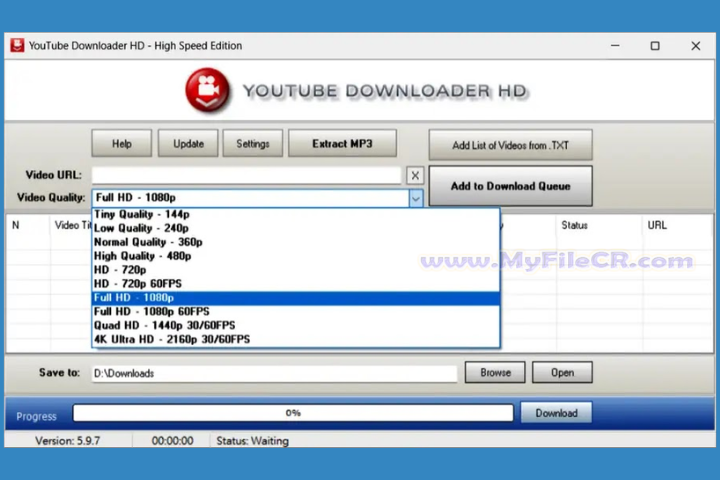Click the red camera logo in the banner
This screenshot has height=480, width=720.
208,90
